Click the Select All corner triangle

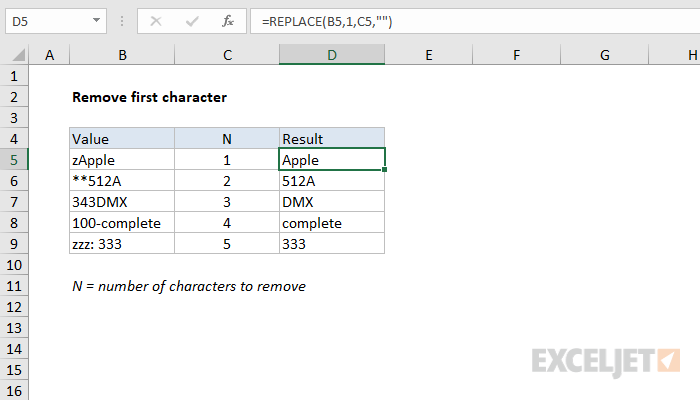coord(18,55)
